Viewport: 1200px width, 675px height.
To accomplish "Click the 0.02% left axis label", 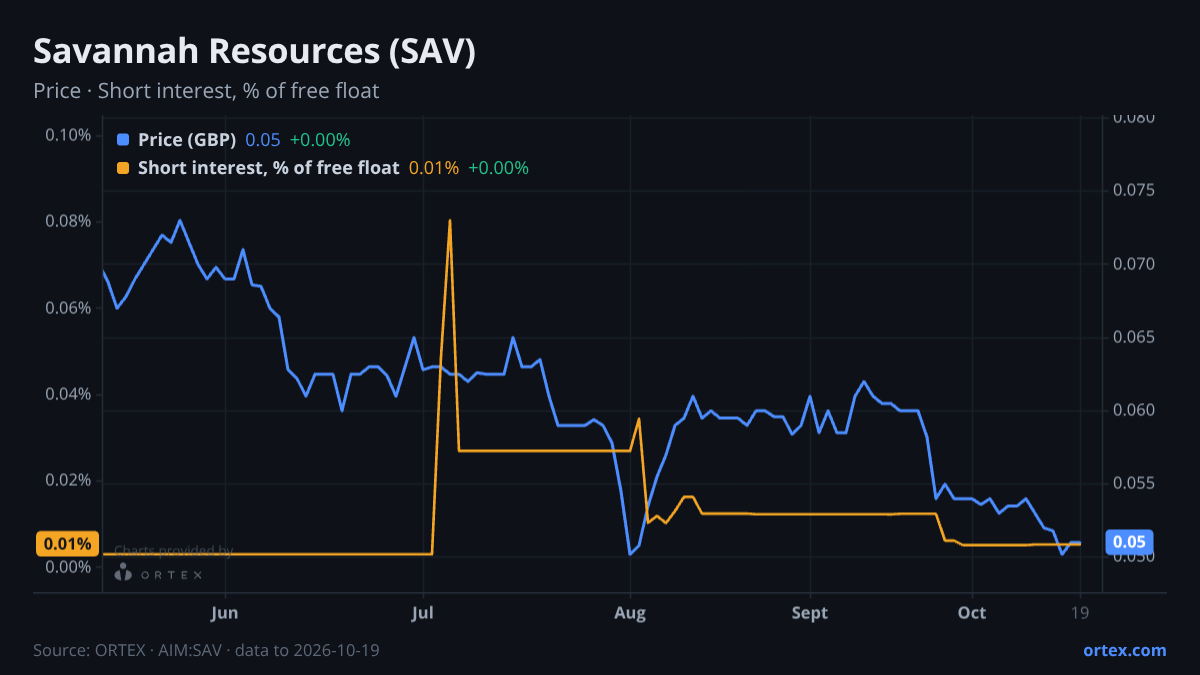I will (x=68, y=481).
